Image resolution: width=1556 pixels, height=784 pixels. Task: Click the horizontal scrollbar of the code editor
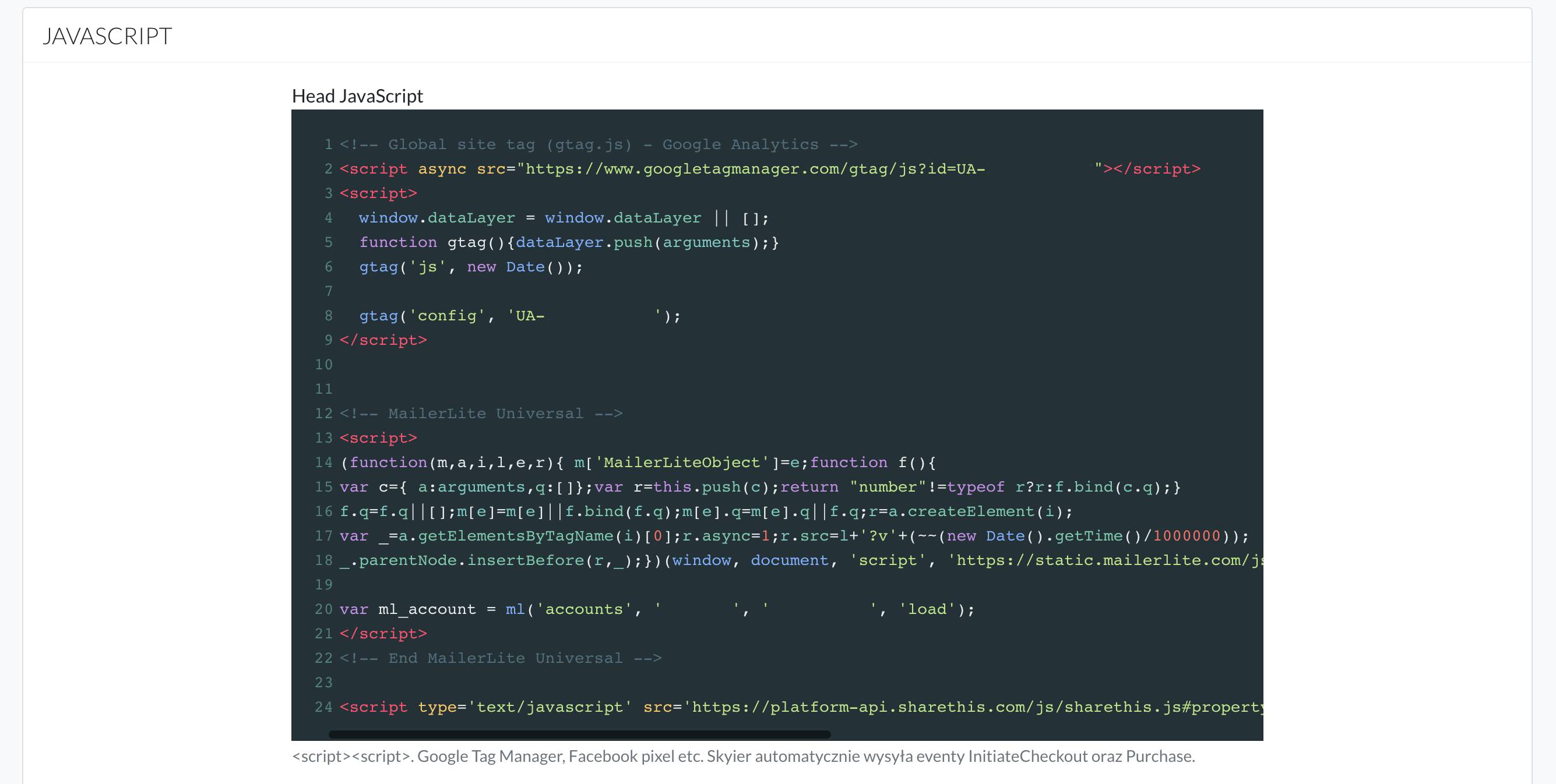point(579,734)
